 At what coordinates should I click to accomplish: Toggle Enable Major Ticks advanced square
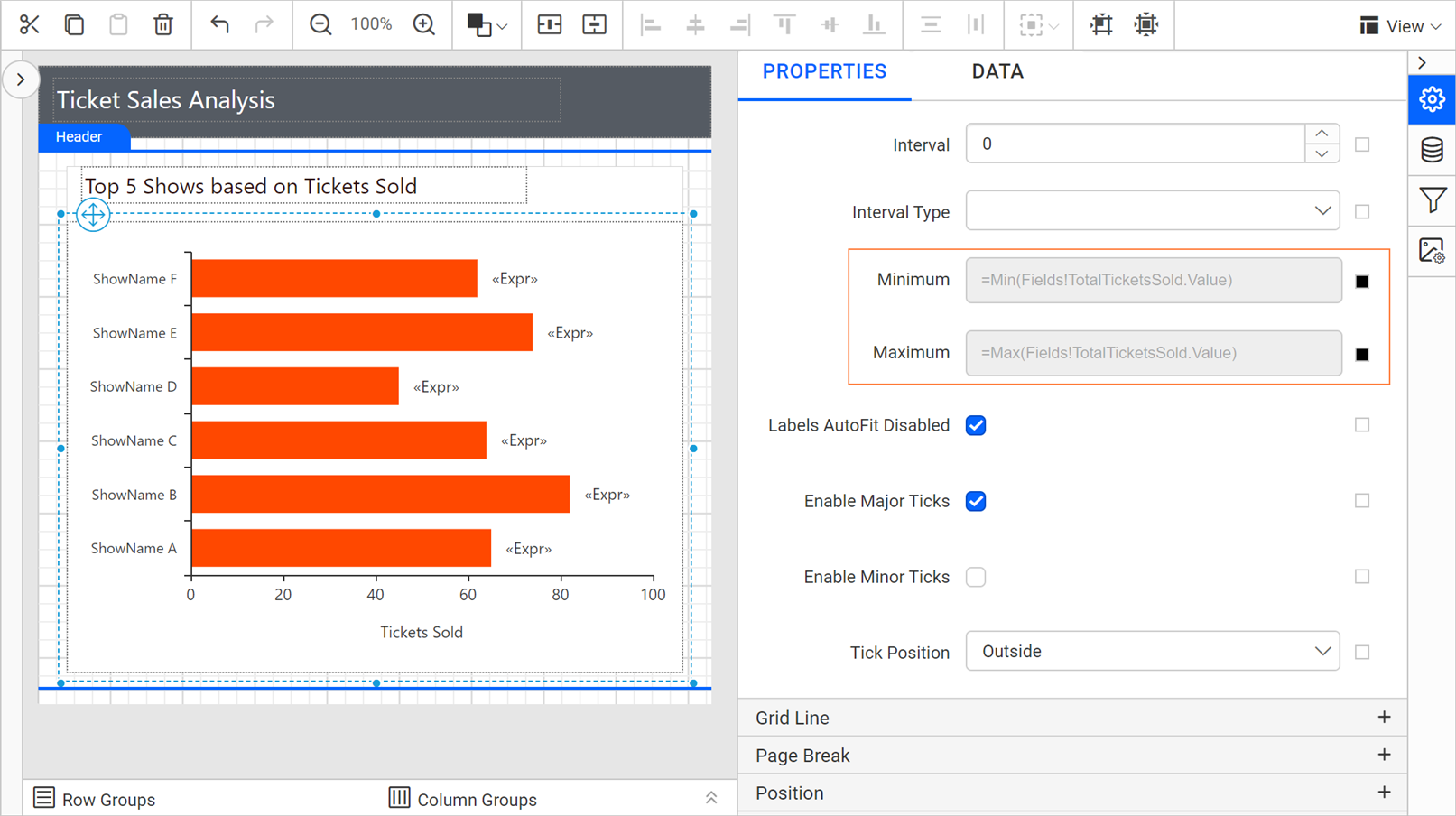click(x=1362, y=501)
